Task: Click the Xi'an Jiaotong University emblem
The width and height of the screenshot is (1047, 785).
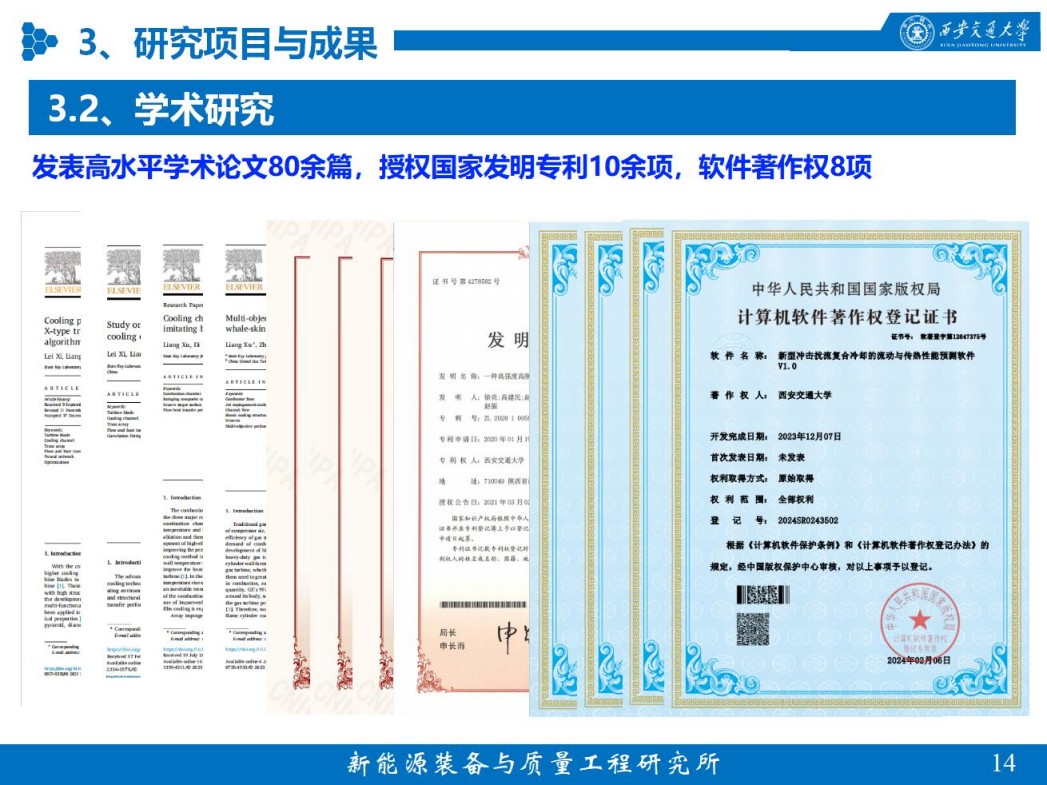Action: pyautogui.click(x=916, y=32)
